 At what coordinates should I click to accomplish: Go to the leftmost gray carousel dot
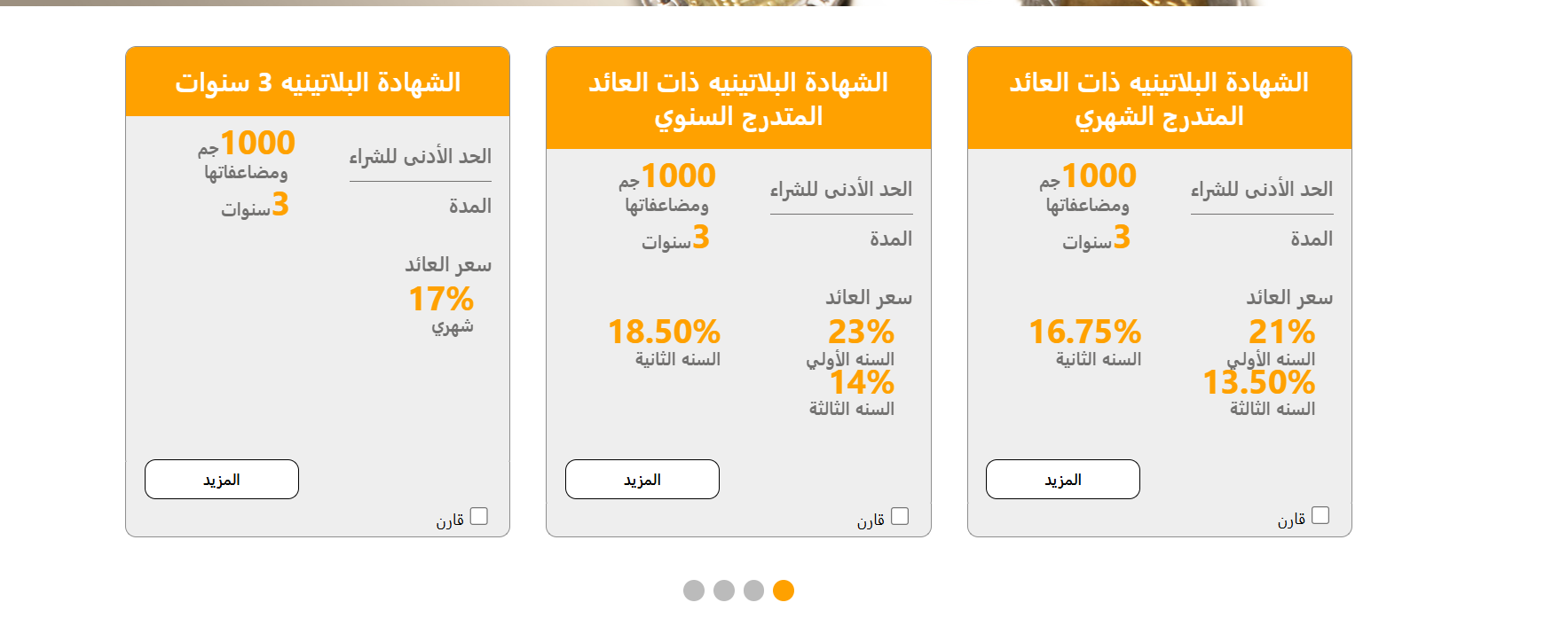[694, 591]
